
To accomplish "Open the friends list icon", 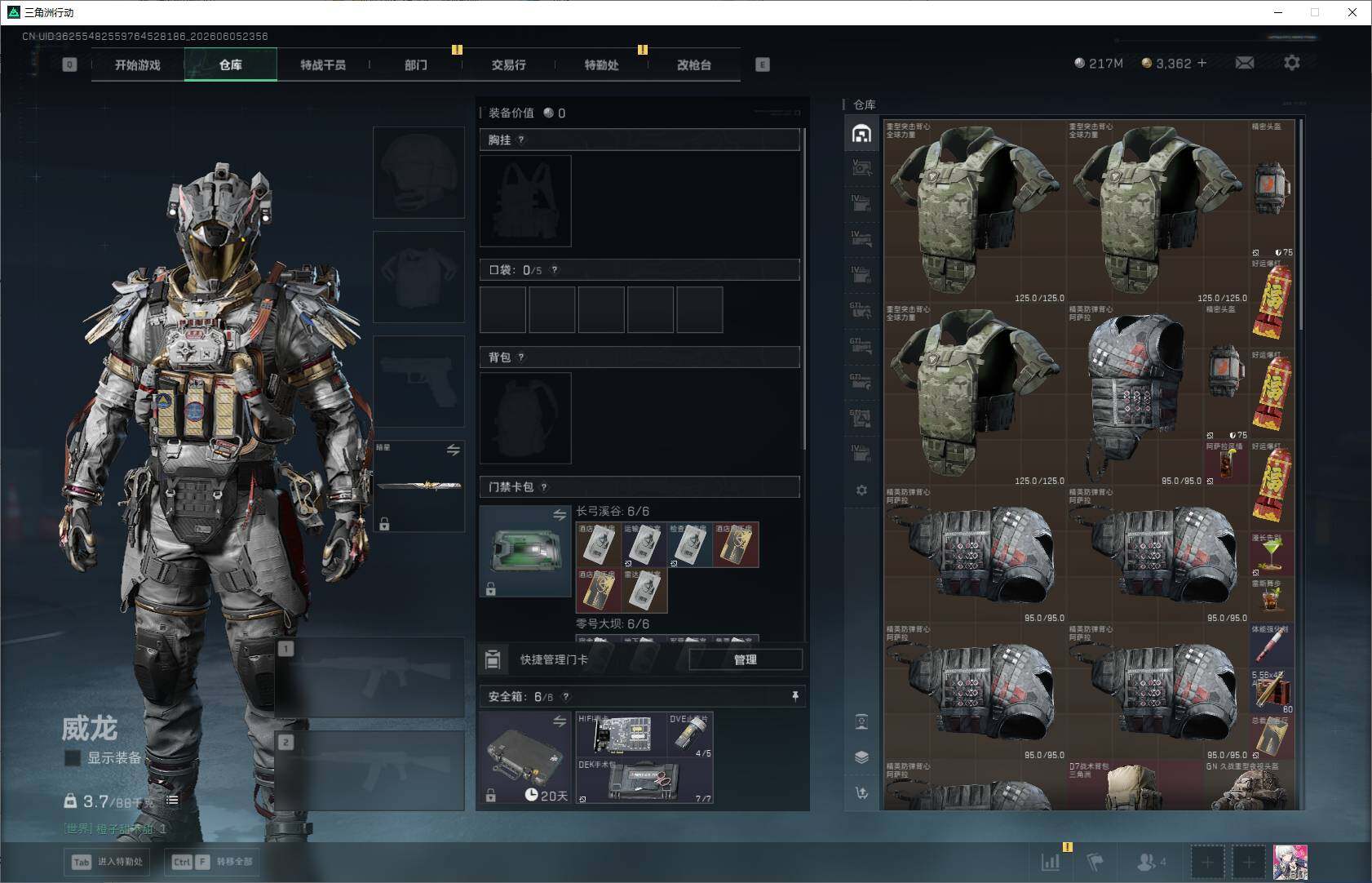I will pos(1151,862).
